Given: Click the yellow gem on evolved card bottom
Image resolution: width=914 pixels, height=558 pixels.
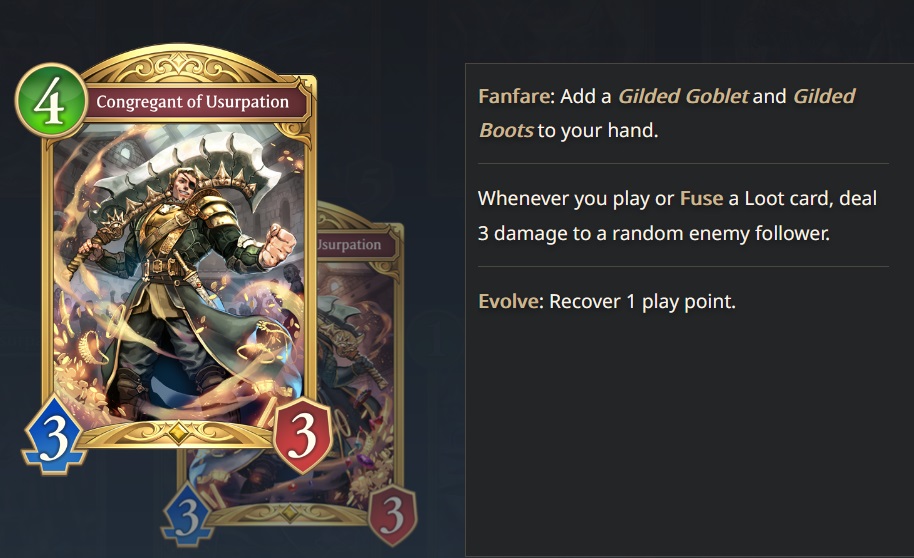Looking at the screenshot, I should click(x=290, y=513).
